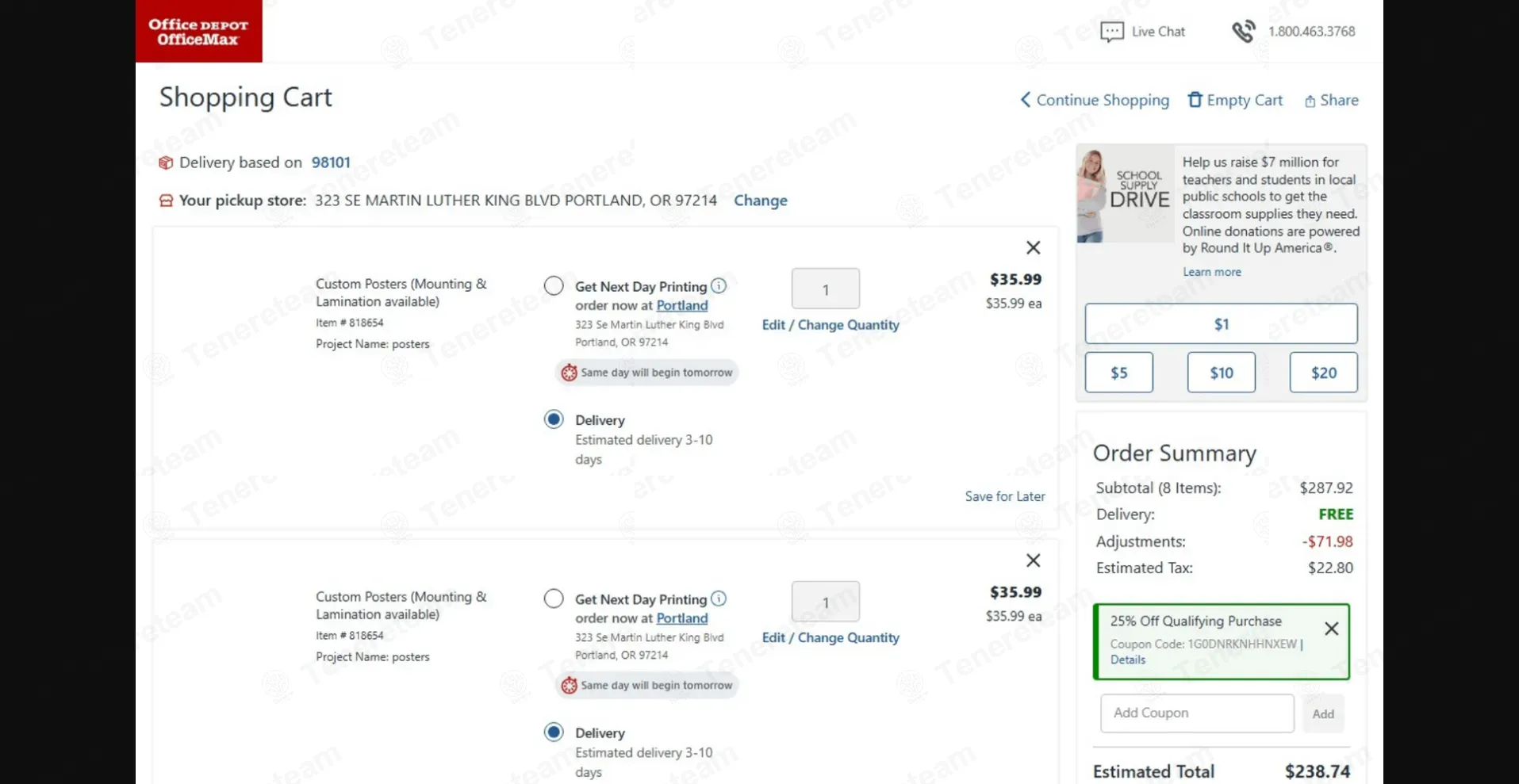Donate $1 to the supply drive

1221,323
